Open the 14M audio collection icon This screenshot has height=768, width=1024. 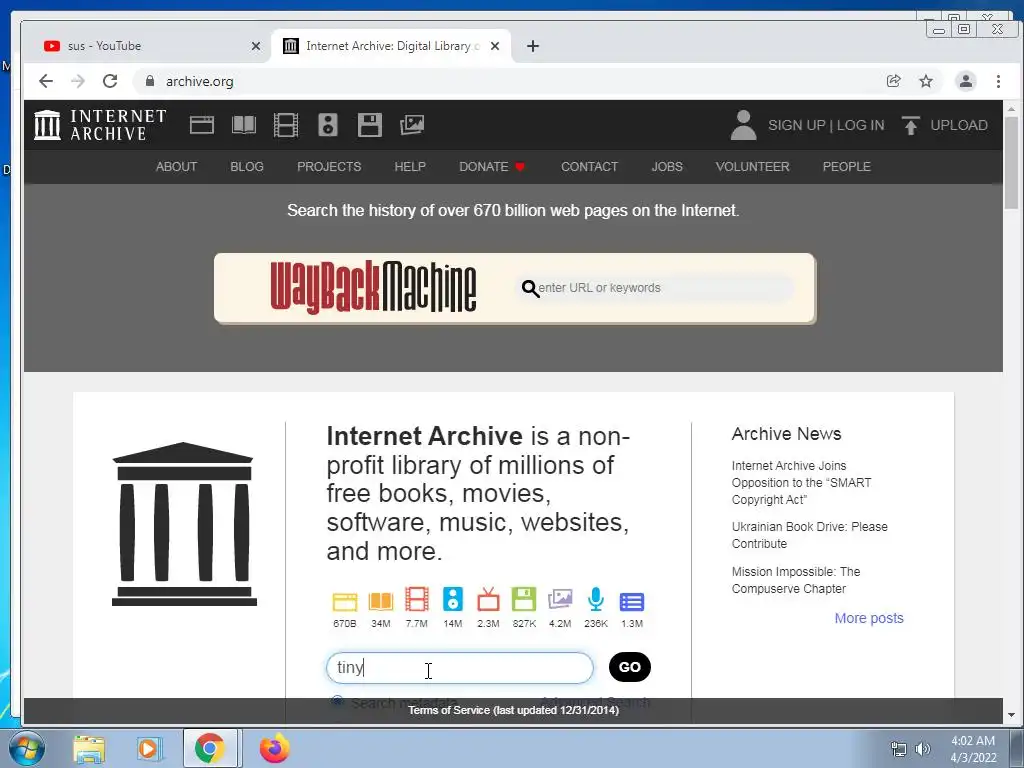(x=453, y=600)
